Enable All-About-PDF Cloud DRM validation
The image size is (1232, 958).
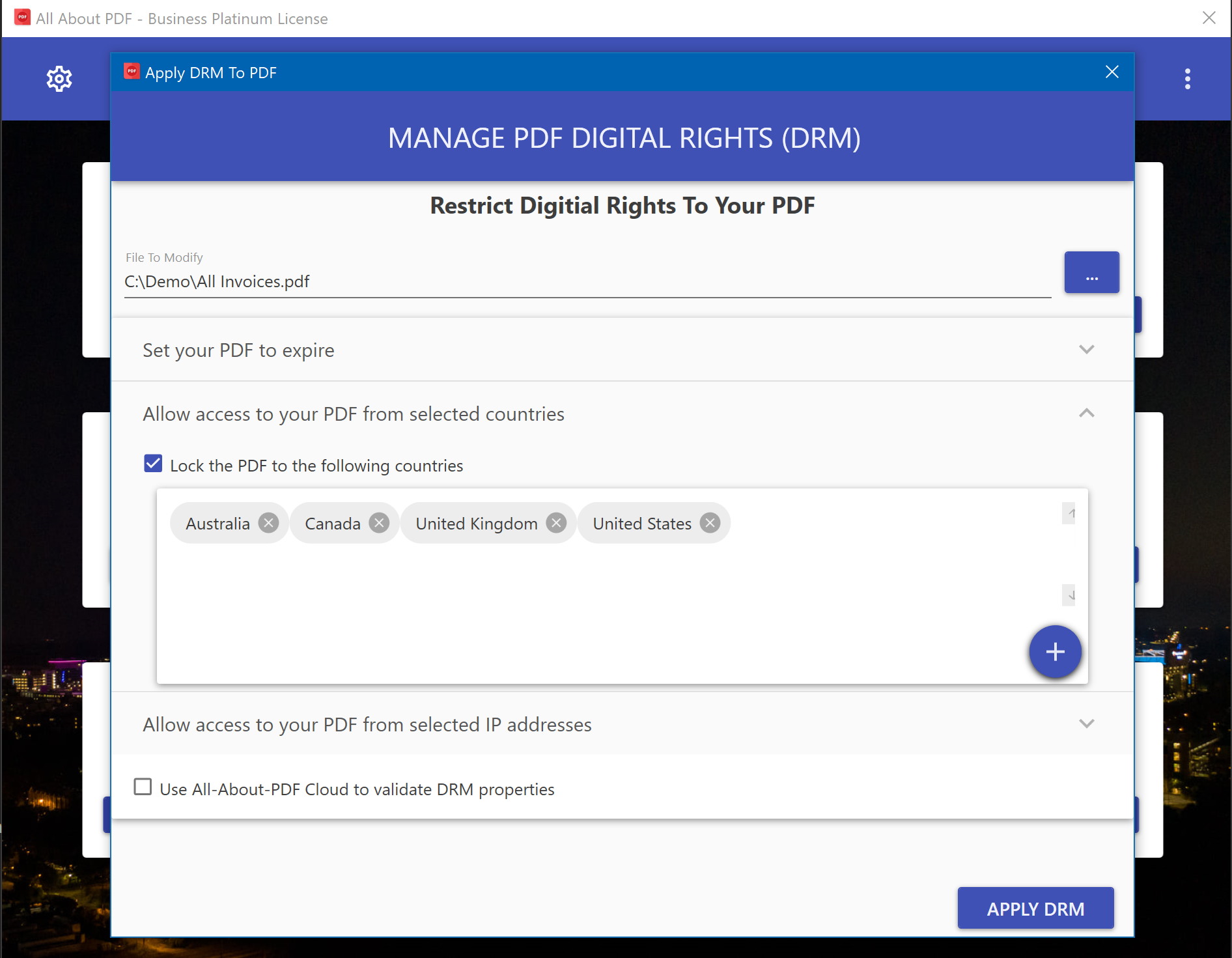click(143, 787)
